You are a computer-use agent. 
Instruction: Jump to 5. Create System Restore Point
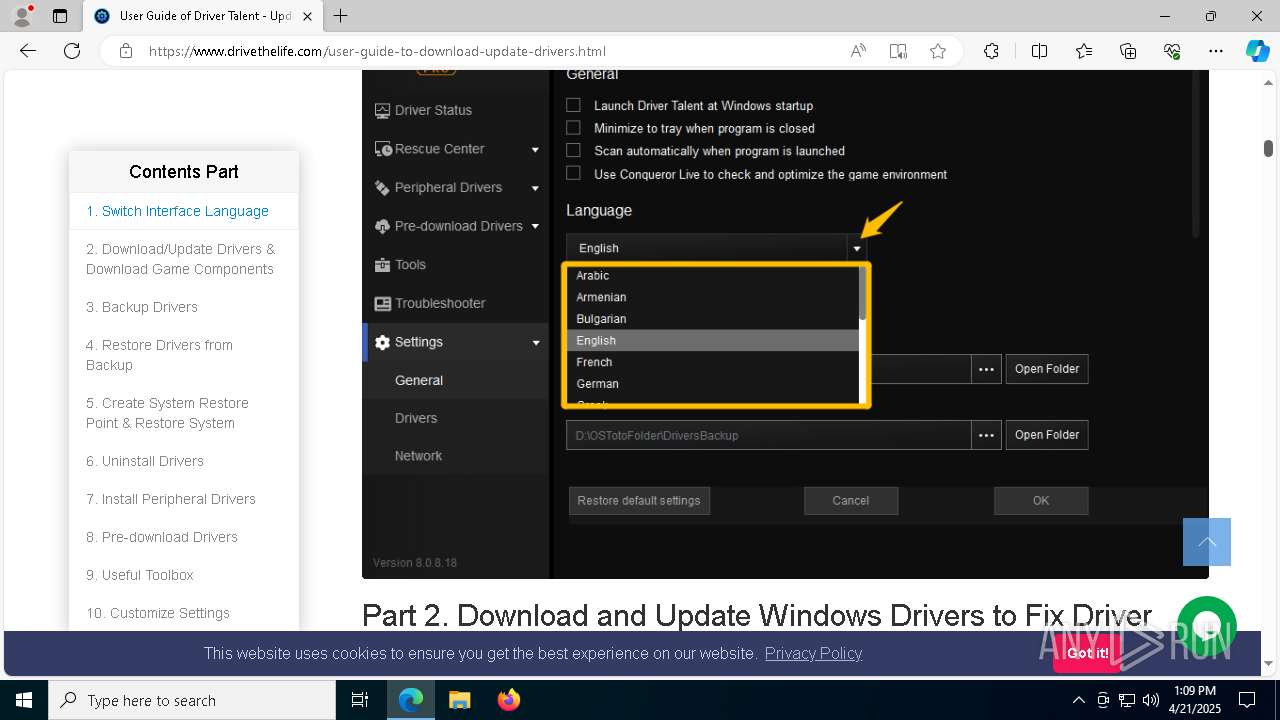click(x=167, y=413)
